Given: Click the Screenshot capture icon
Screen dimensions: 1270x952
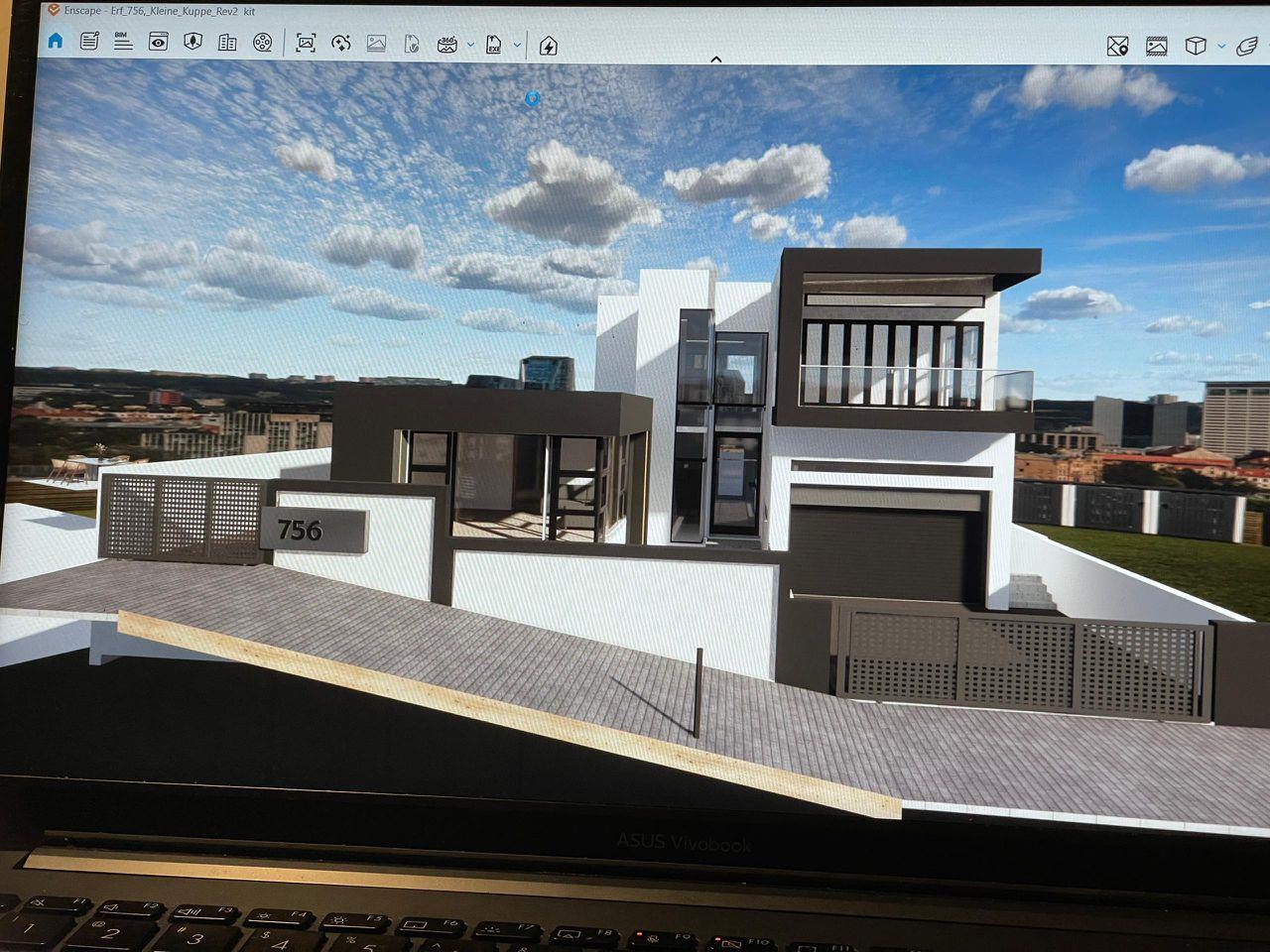Looking at the screenshot, I should pos(306,43).
